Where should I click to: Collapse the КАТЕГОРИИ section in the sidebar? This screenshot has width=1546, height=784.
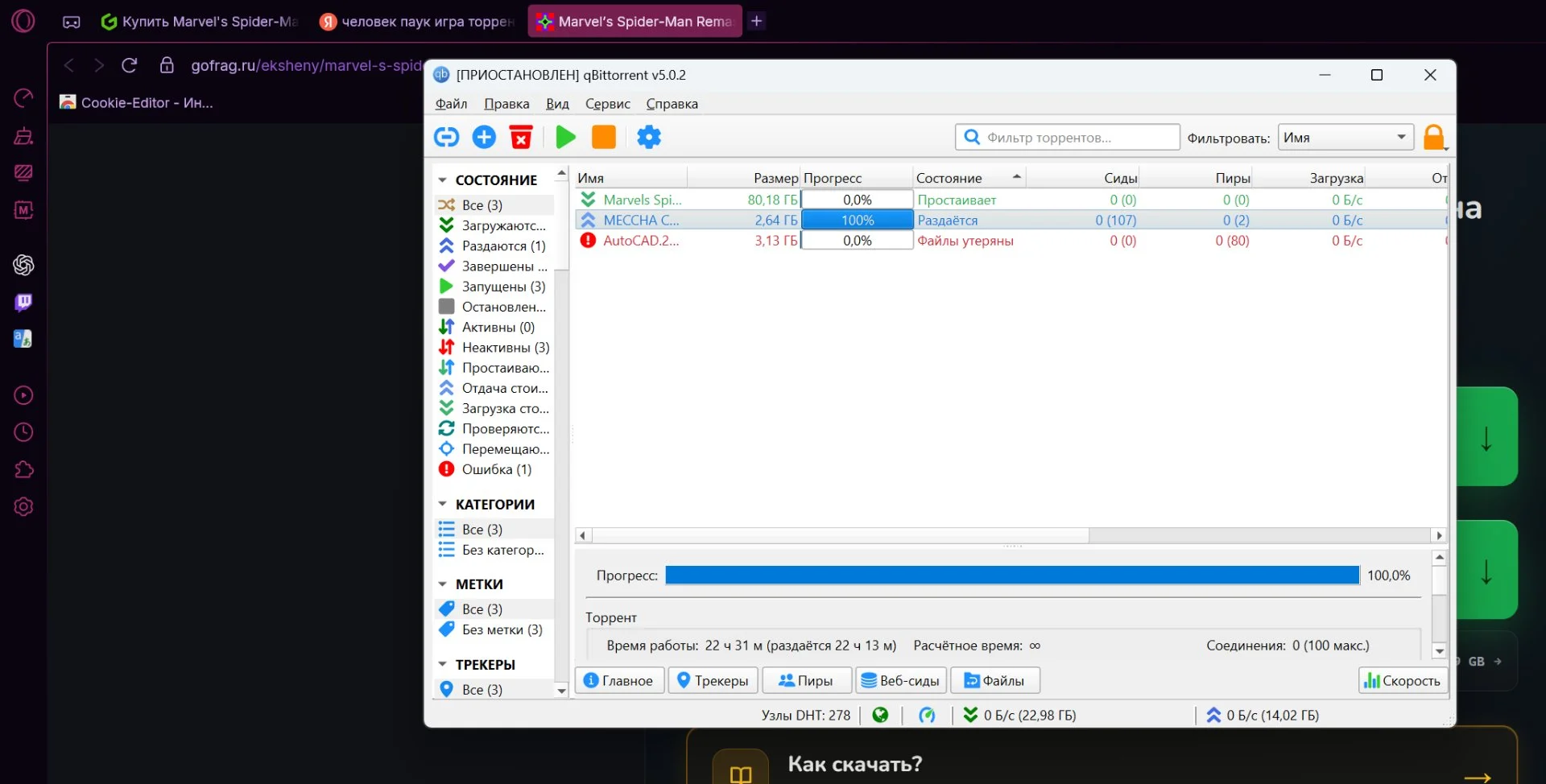click(442, 505)
